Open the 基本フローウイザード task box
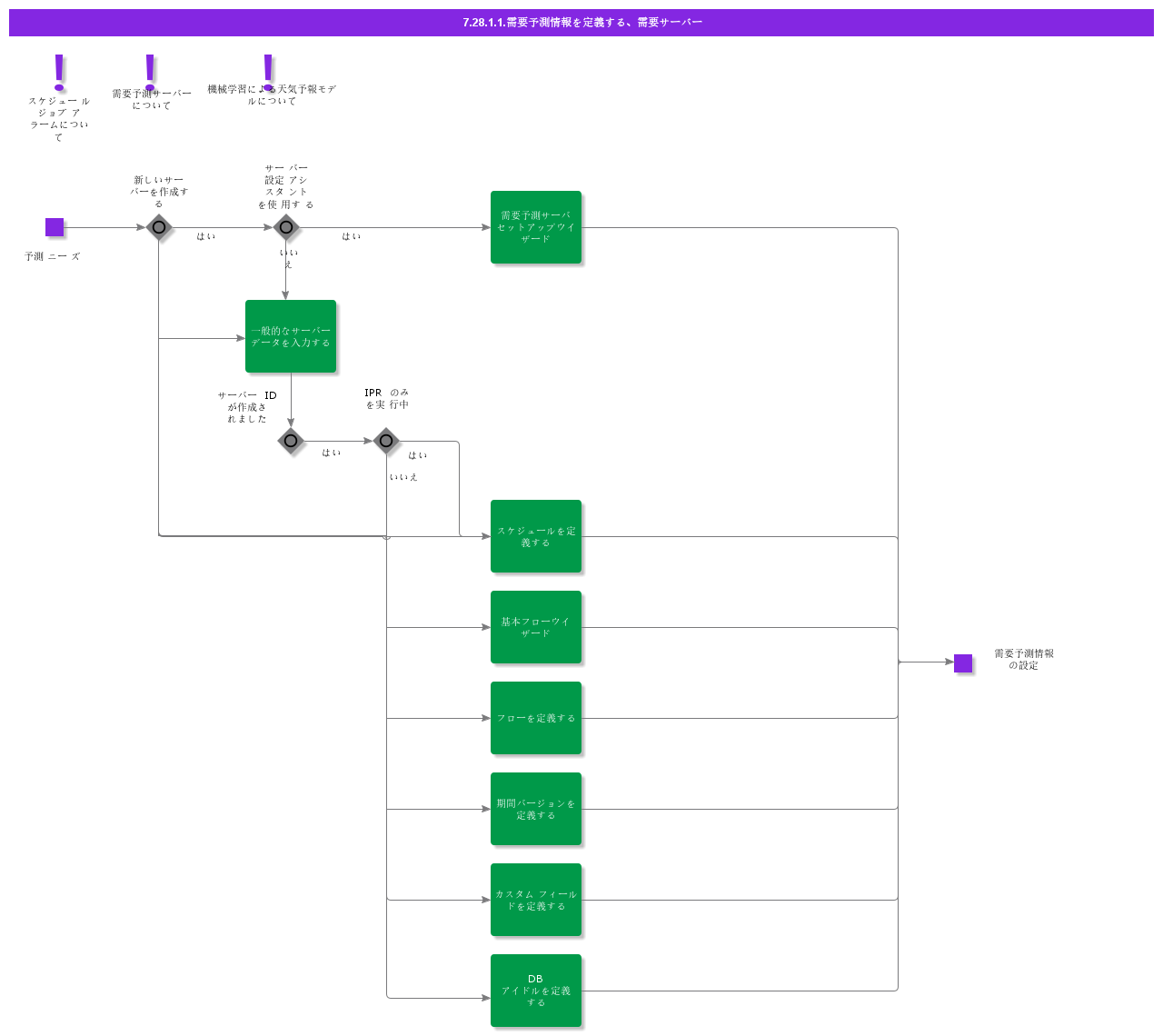The image size is (1163, 1036). 536,627
